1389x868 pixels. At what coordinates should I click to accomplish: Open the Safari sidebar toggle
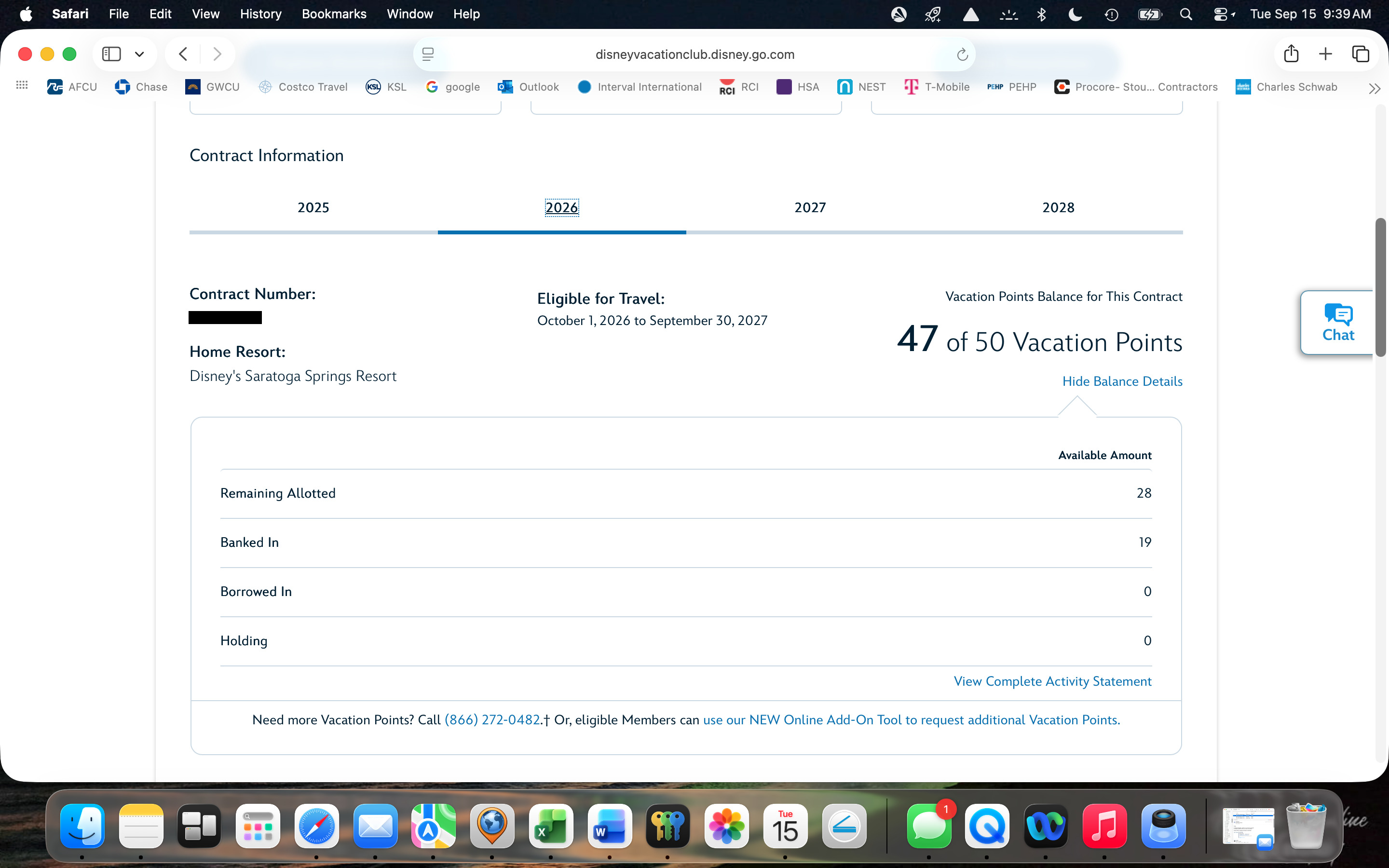pos(111,54)
